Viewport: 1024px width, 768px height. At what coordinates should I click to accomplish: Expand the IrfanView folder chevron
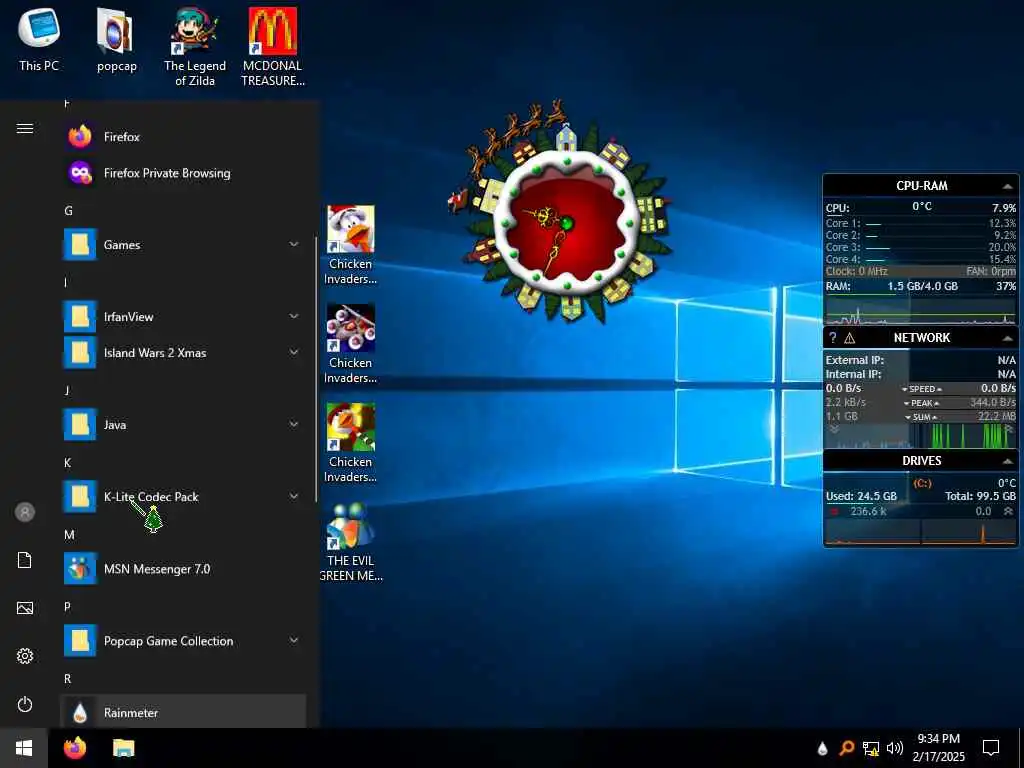coord(294,316)
